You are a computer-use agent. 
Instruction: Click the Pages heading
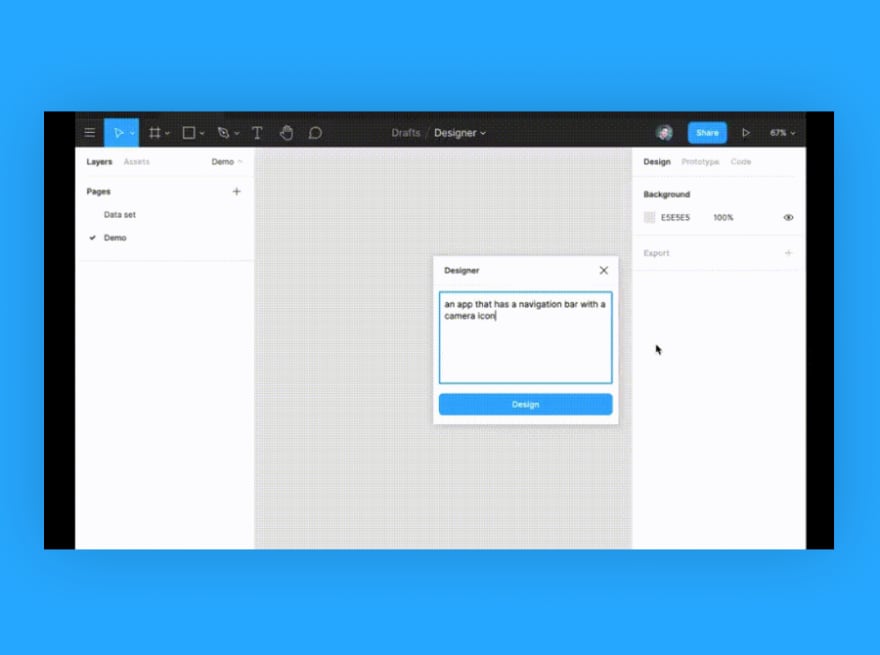(x=98, y=191)
